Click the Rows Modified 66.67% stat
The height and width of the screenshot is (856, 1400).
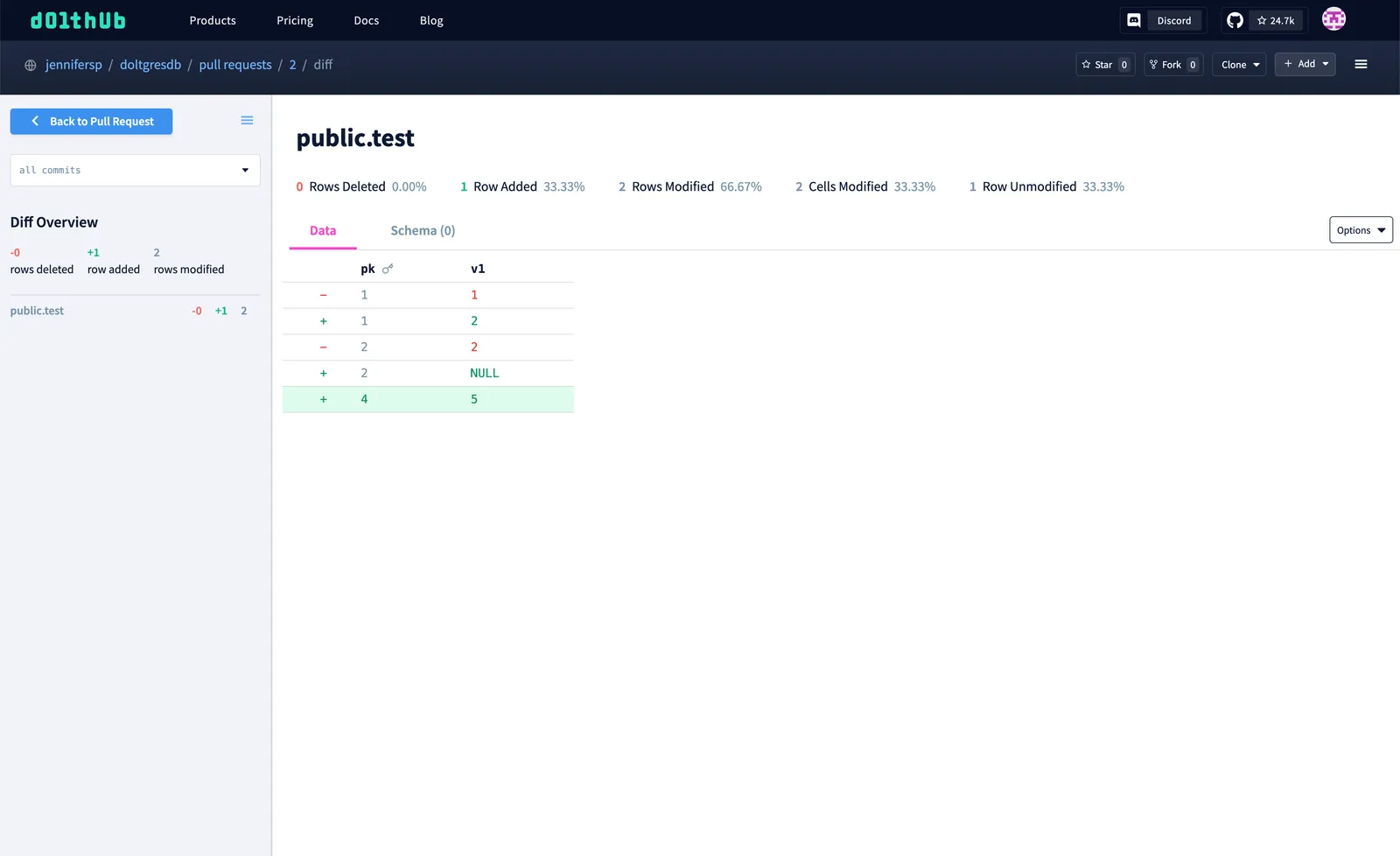[689, 186]
